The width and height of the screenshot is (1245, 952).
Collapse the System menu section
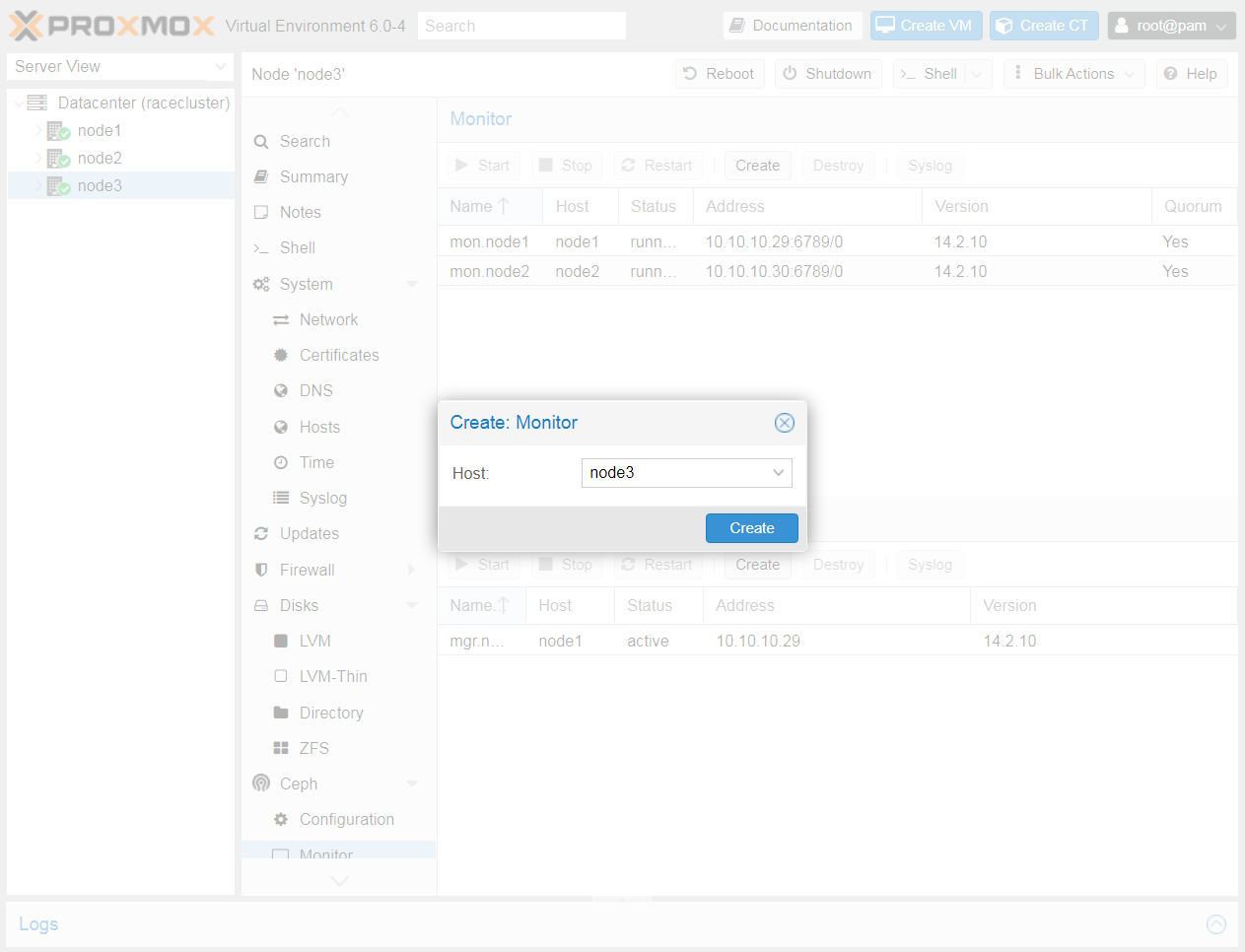412,285
